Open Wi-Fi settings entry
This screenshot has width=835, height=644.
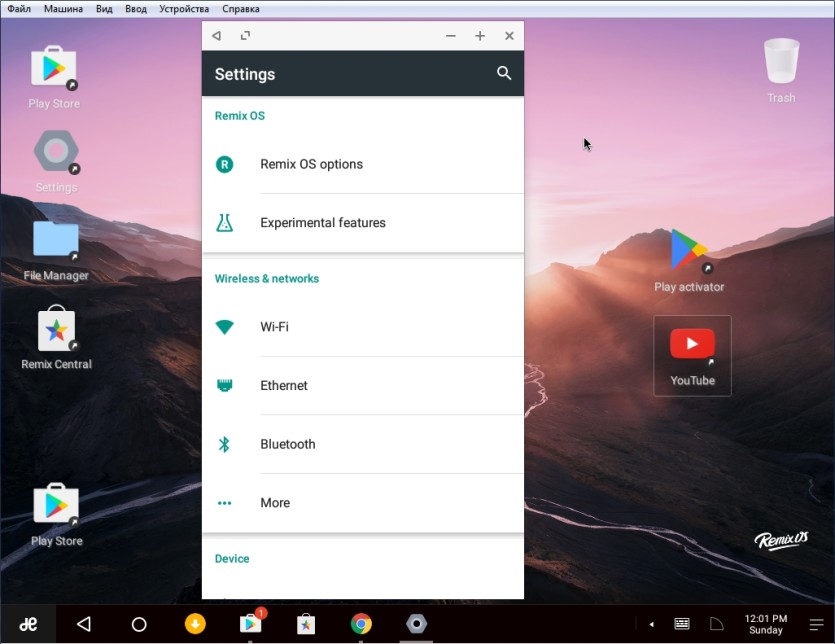coord(363,327)
